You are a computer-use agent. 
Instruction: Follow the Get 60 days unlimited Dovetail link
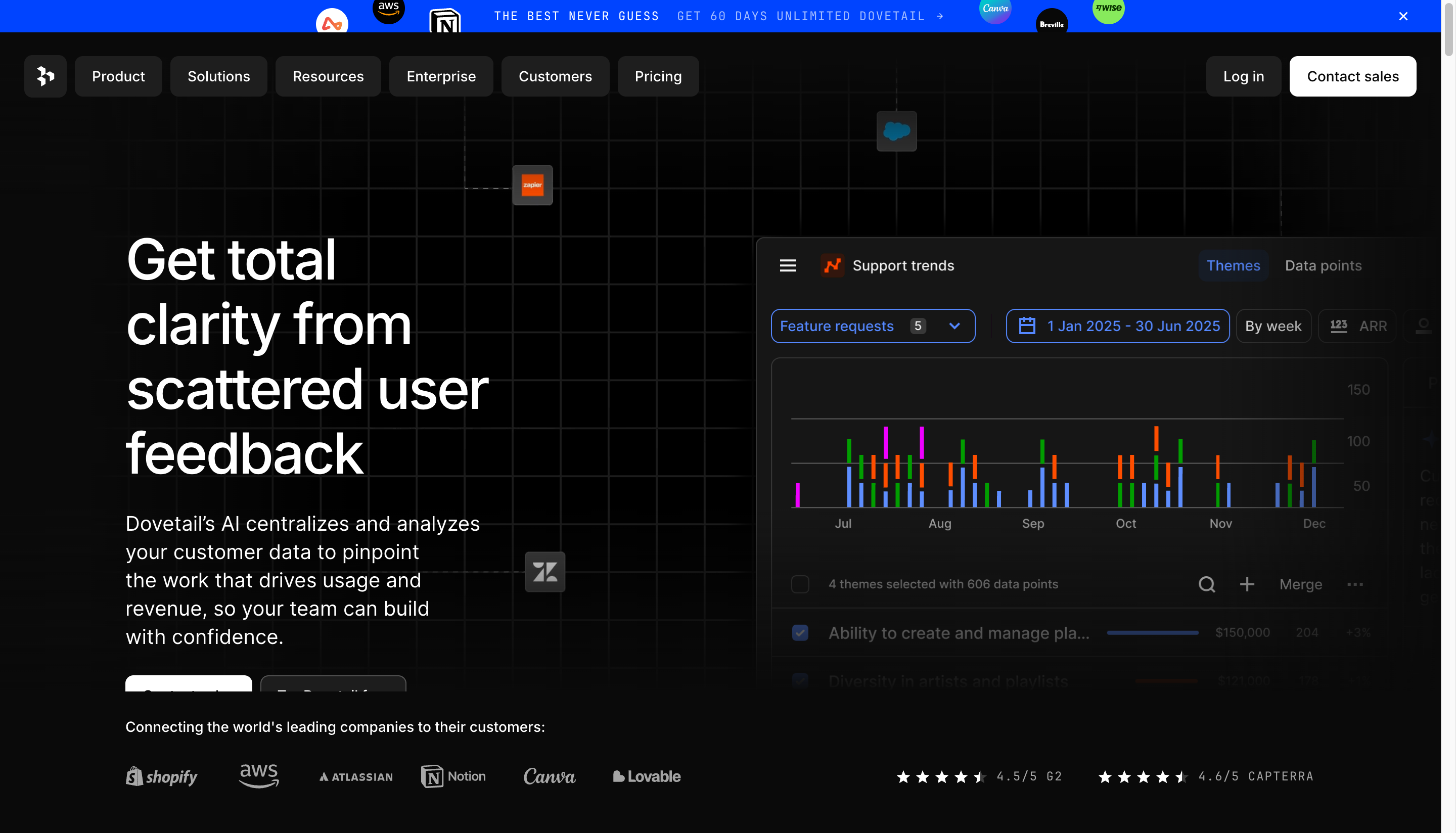click(810, 16)
